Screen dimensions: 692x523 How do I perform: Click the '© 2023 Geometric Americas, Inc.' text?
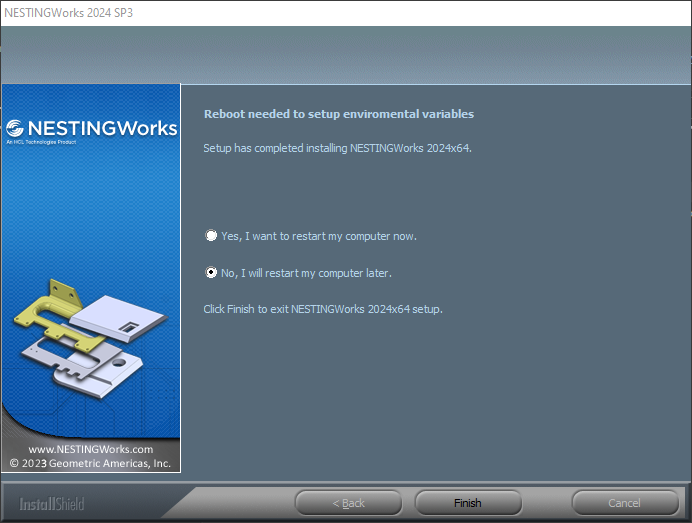pyautogui.click(x=90, y=463)
